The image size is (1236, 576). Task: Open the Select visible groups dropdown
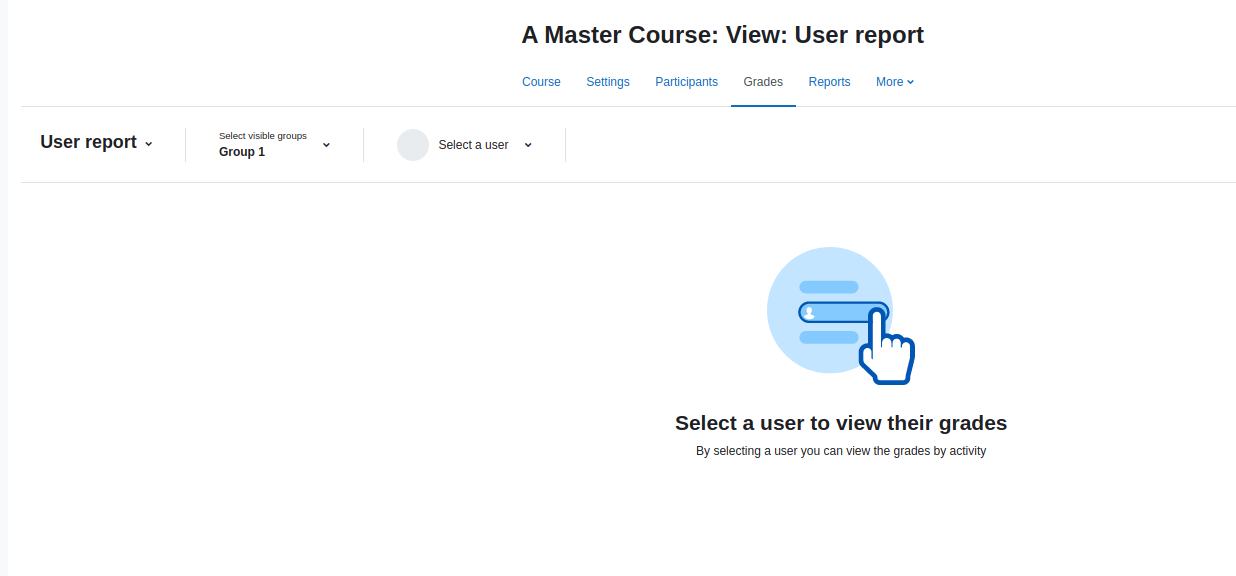pyautogui.click(x=275, y=144)
